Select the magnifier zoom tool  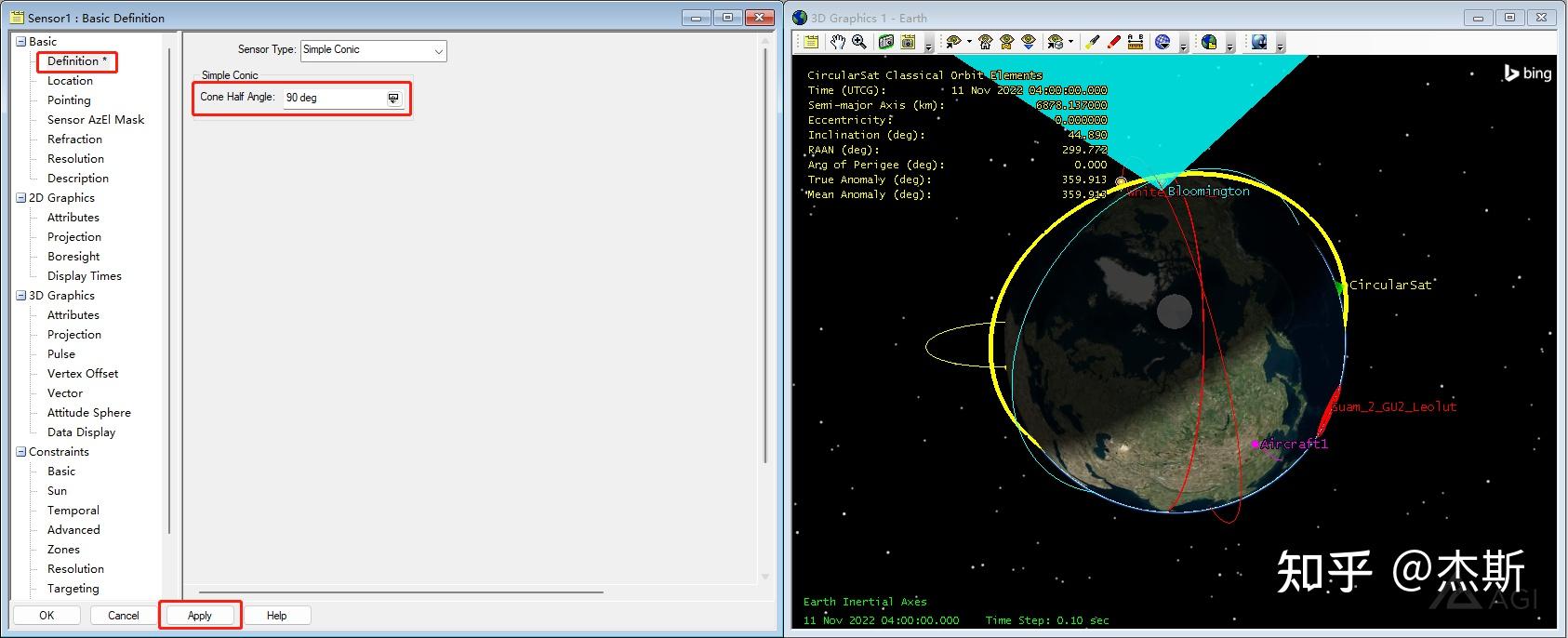tap(859, 42)
